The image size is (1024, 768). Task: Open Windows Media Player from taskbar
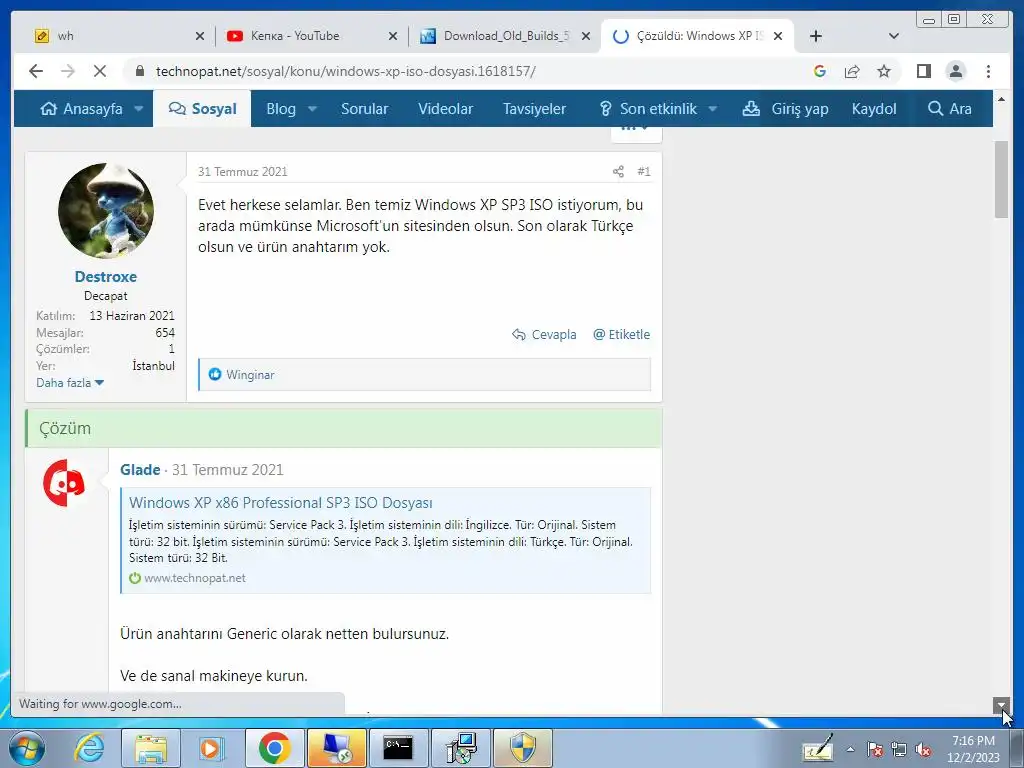tap(211, 748)
